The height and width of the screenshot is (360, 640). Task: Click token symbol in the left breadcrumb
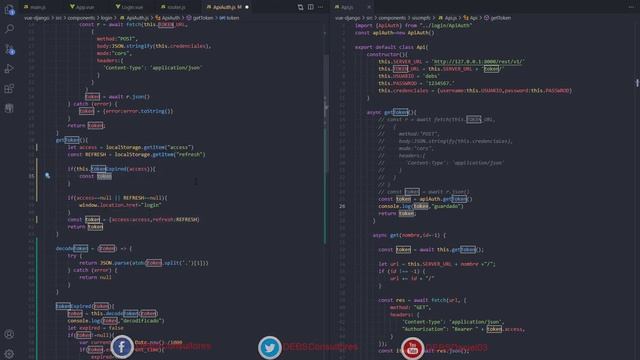pos(229,18)
